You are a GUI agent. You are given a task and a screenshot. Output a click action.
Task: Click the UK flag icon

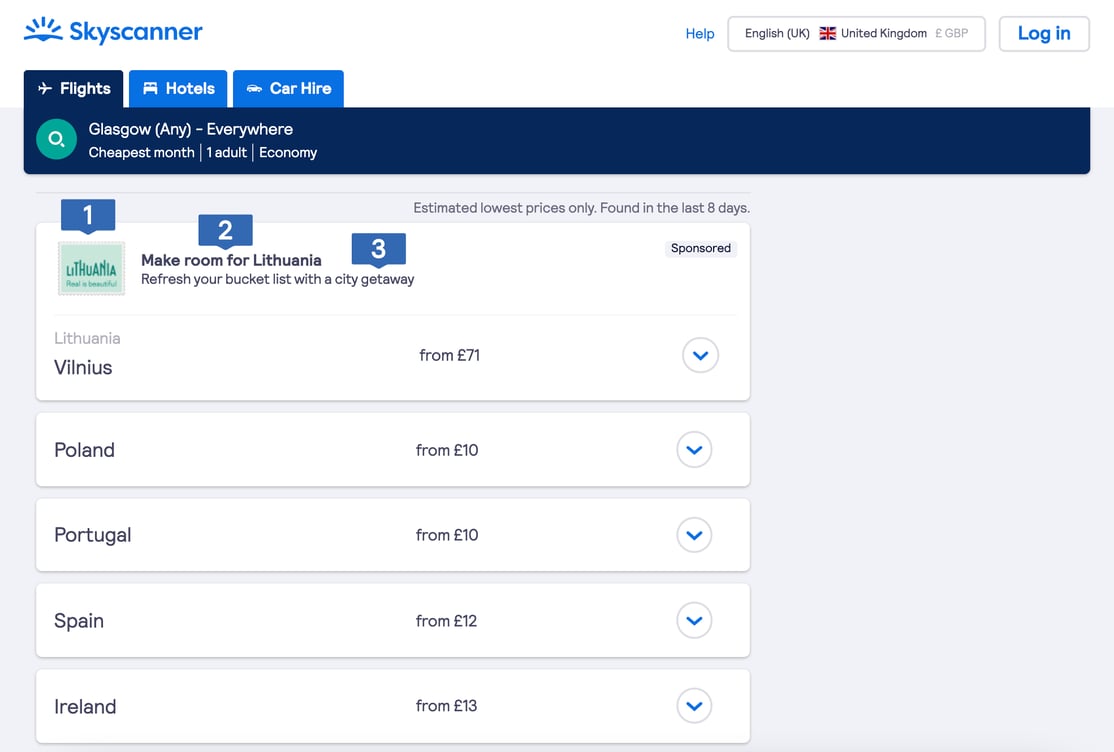pyautogui.click(x=827, y=33)
